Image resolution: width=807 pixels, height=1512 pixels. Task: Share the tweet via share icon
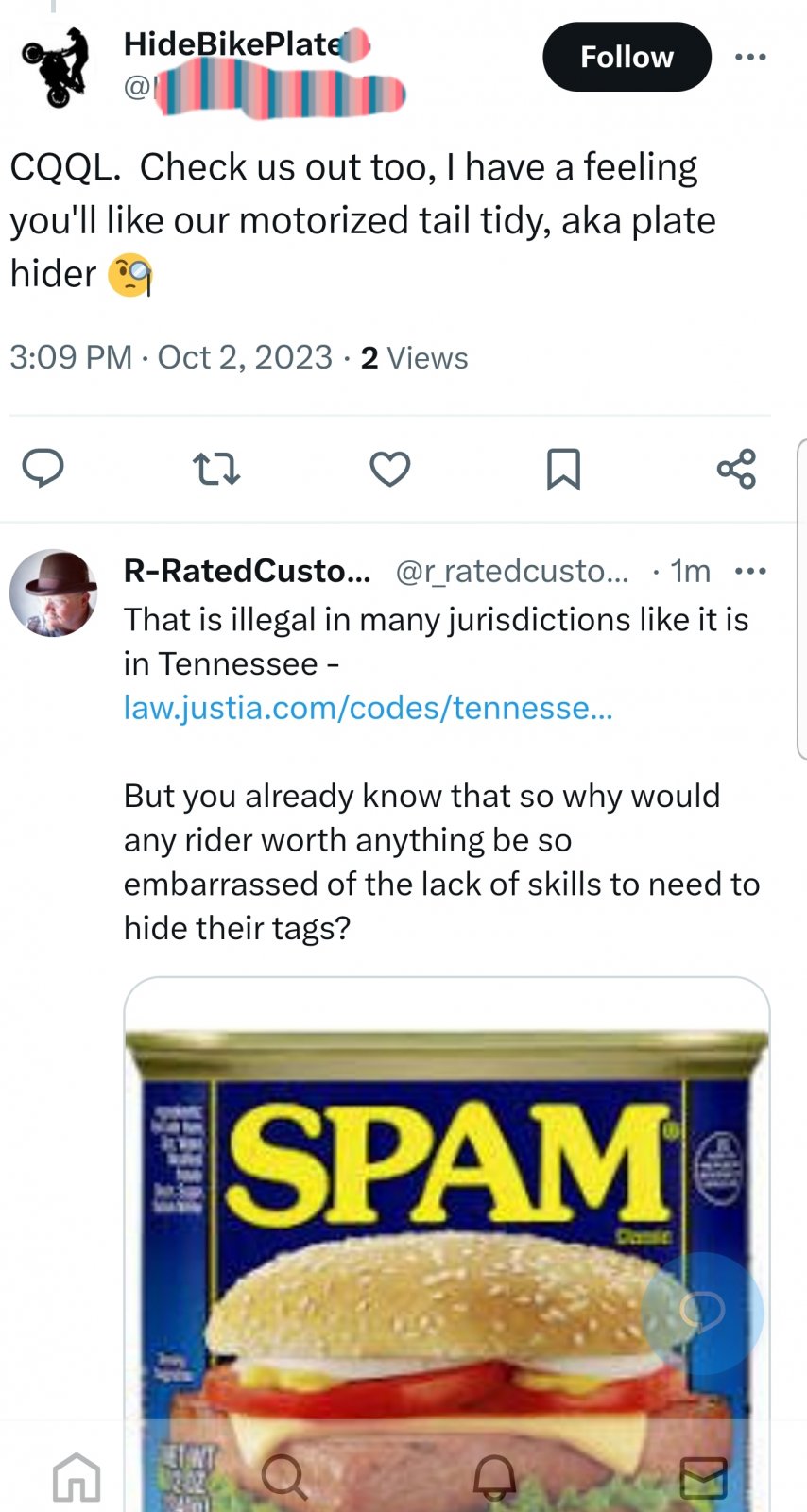736,469
